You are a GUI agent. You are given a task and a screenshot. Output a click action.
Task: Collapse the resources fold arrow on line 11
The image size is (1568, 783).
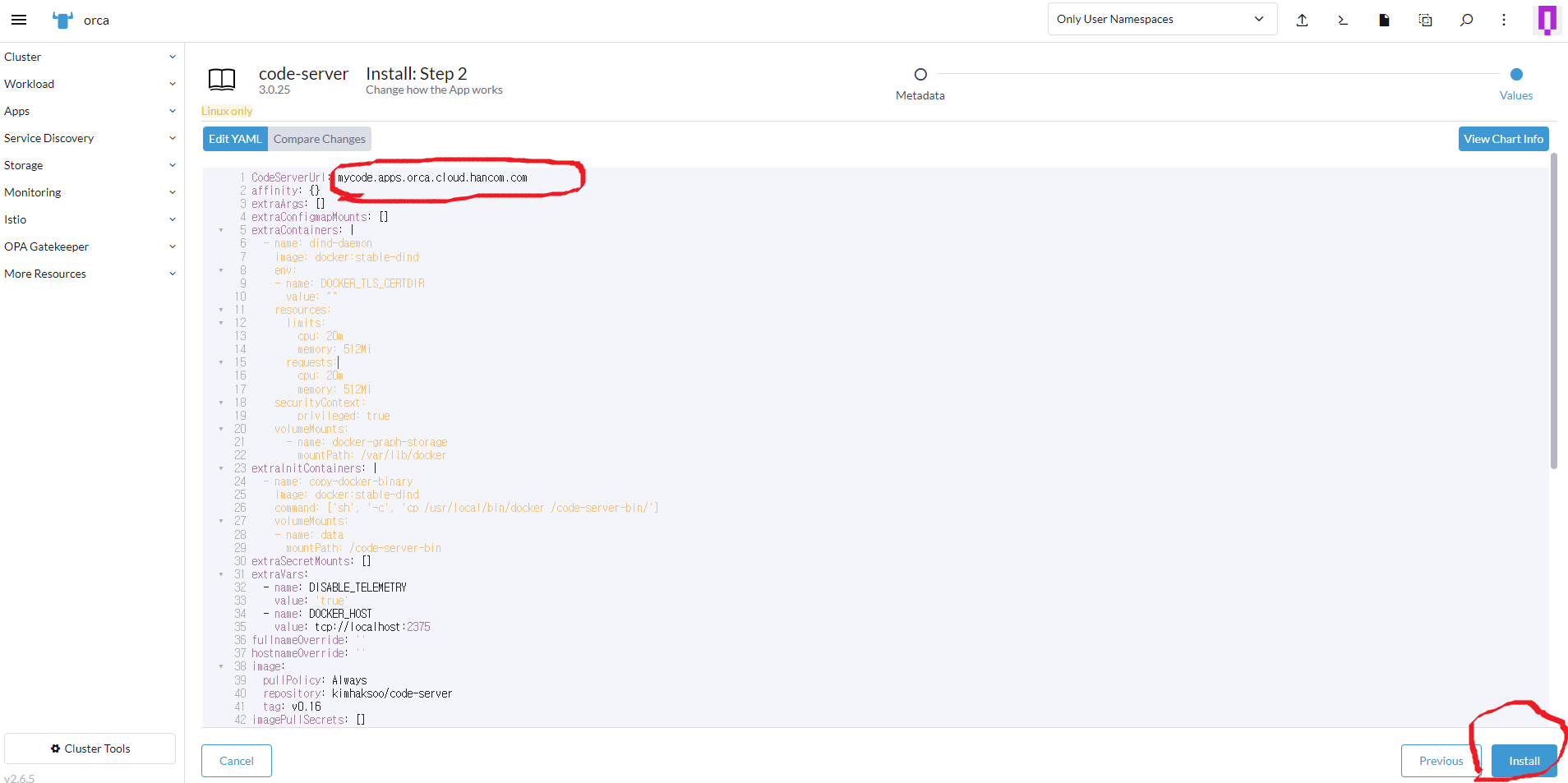point(221,310)
